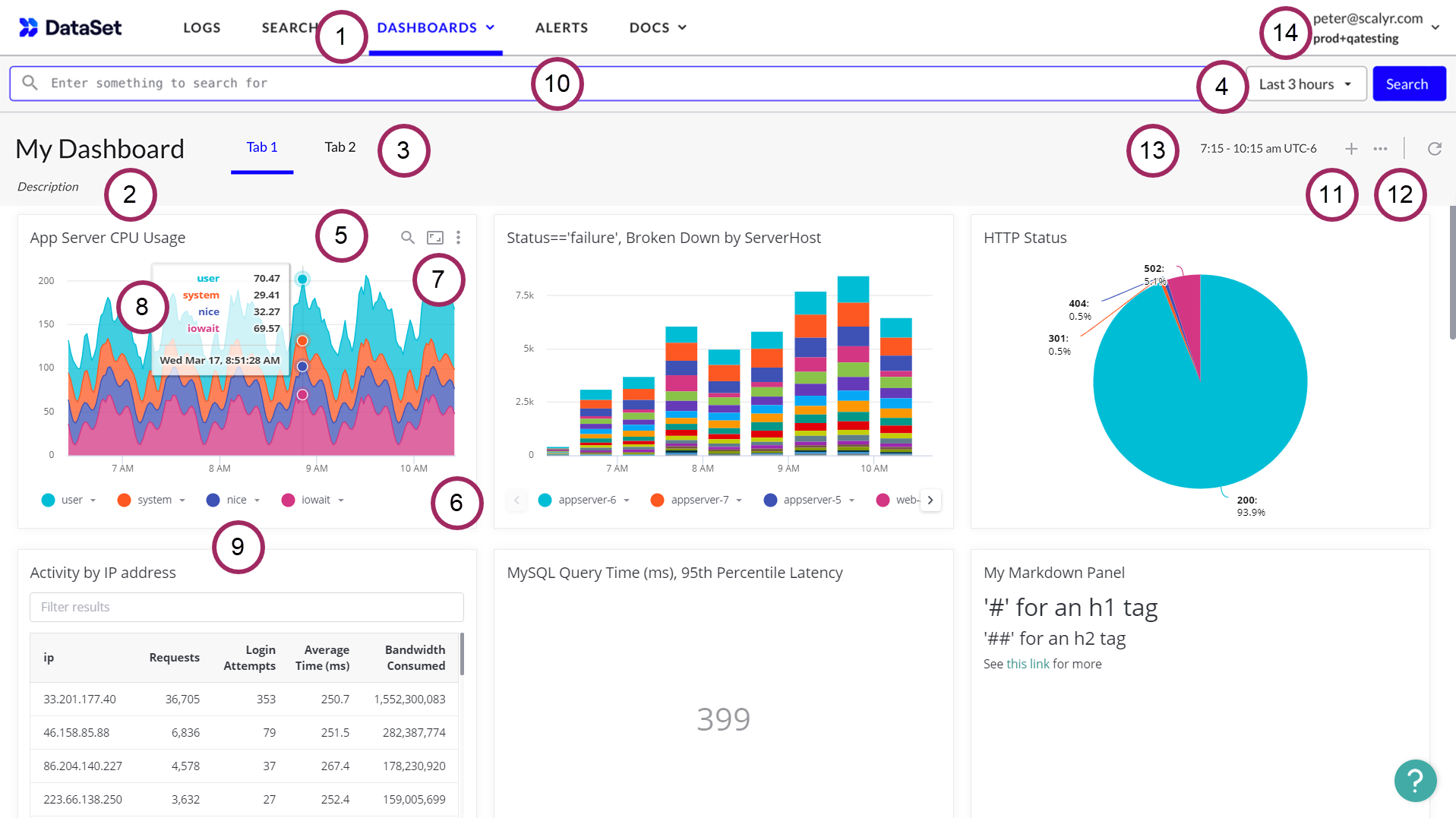Viewport: 1456px width, 818px height.
Task: Click the blue Search button
Action: (1409, 84)
